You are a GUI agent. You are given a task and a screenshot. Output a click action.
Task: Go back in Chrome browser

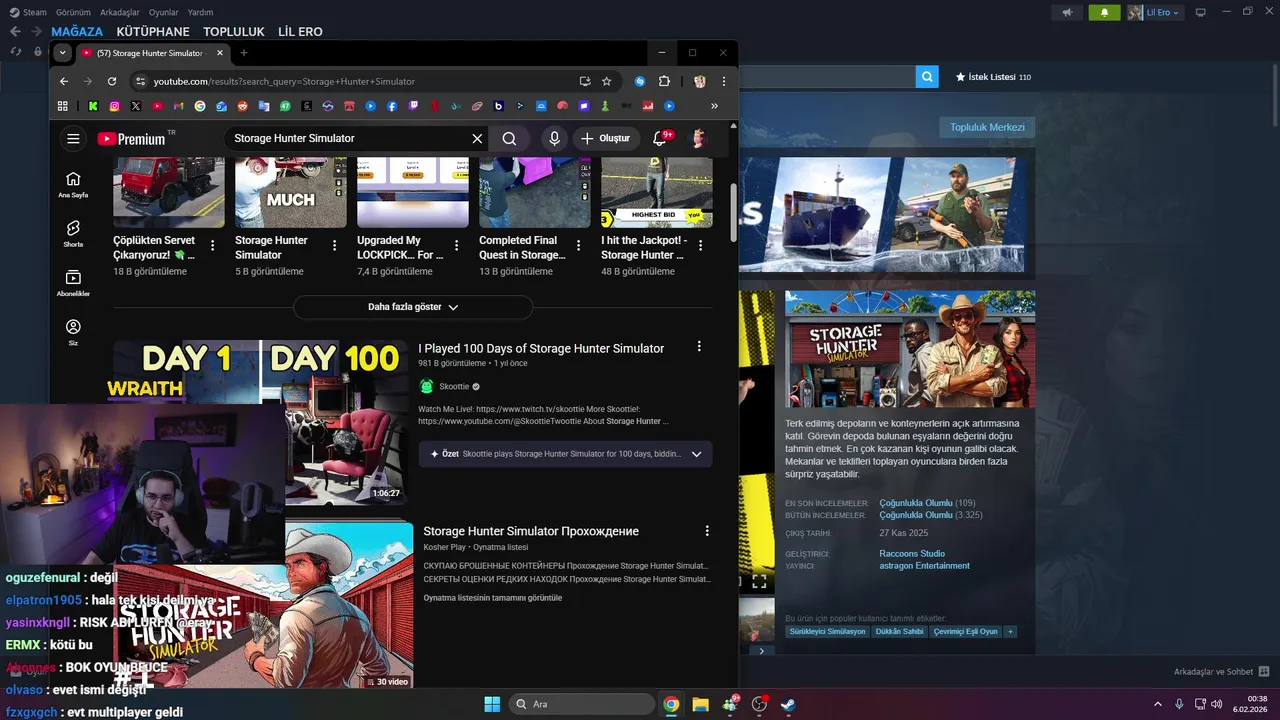coord(64,81)
